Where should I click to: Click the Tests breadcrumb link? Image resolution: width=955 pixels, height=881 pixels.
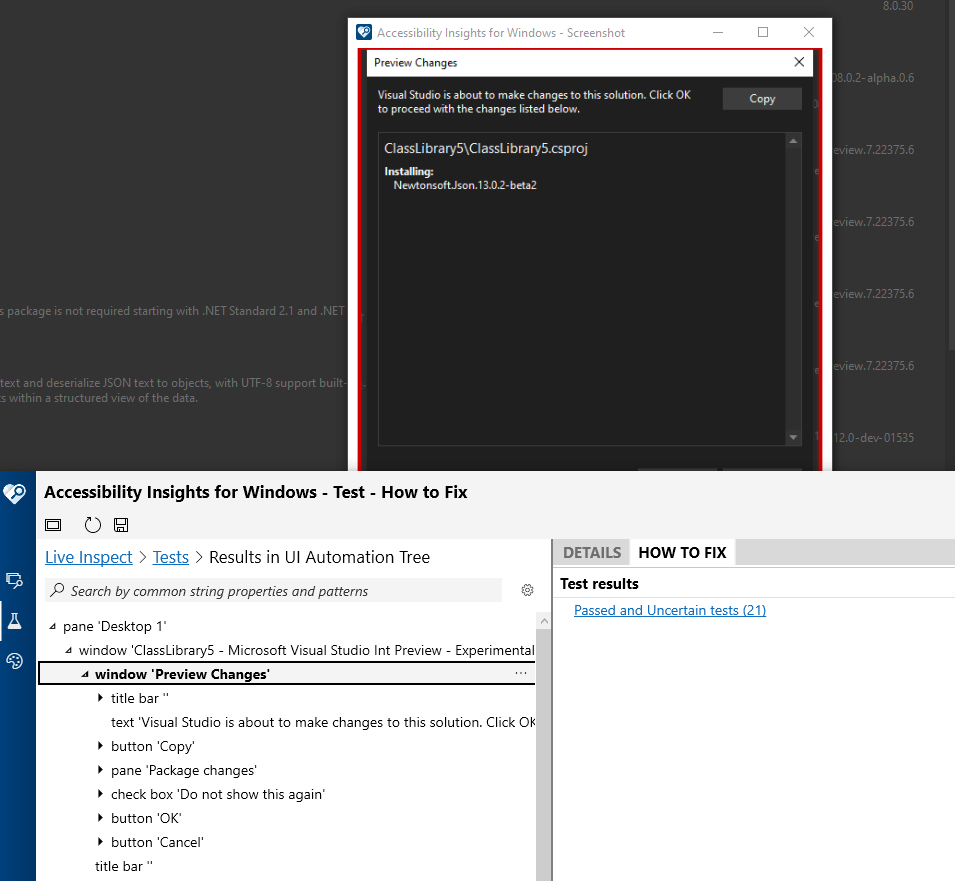coord(171,557)
